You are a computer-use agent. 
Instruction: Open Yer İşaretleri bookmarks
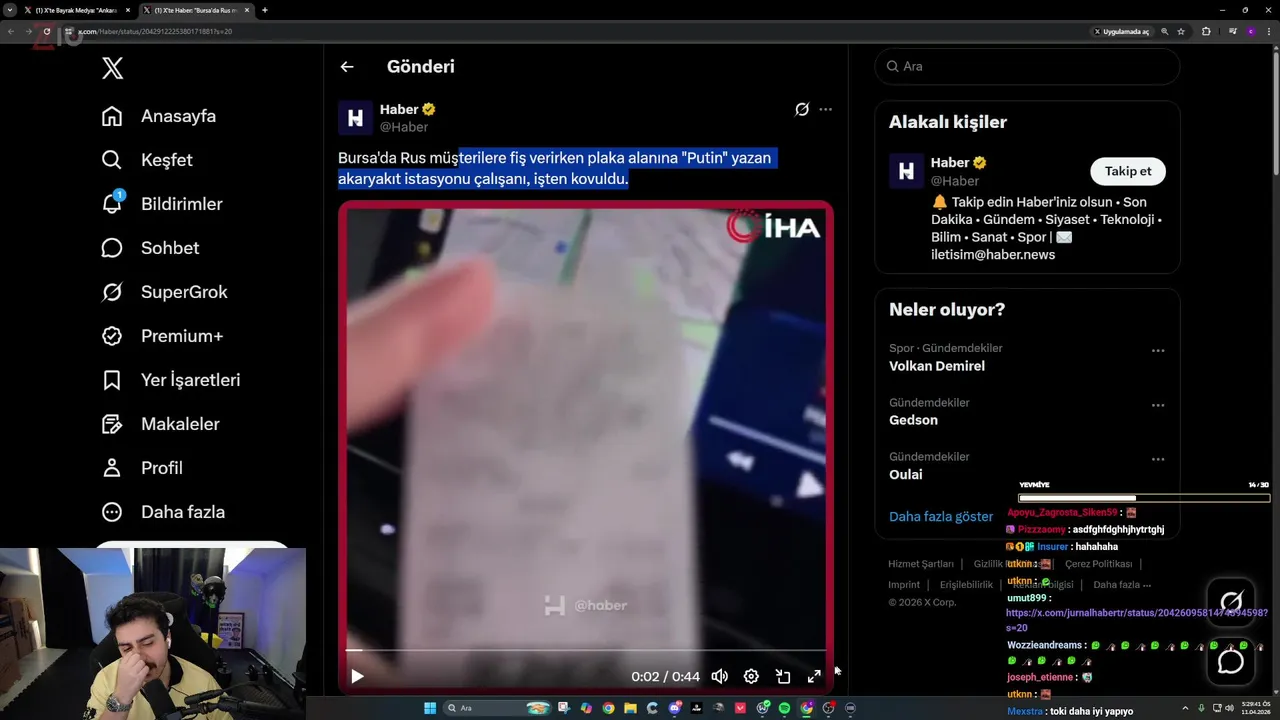pyautogui.click(x=171, y=380)
